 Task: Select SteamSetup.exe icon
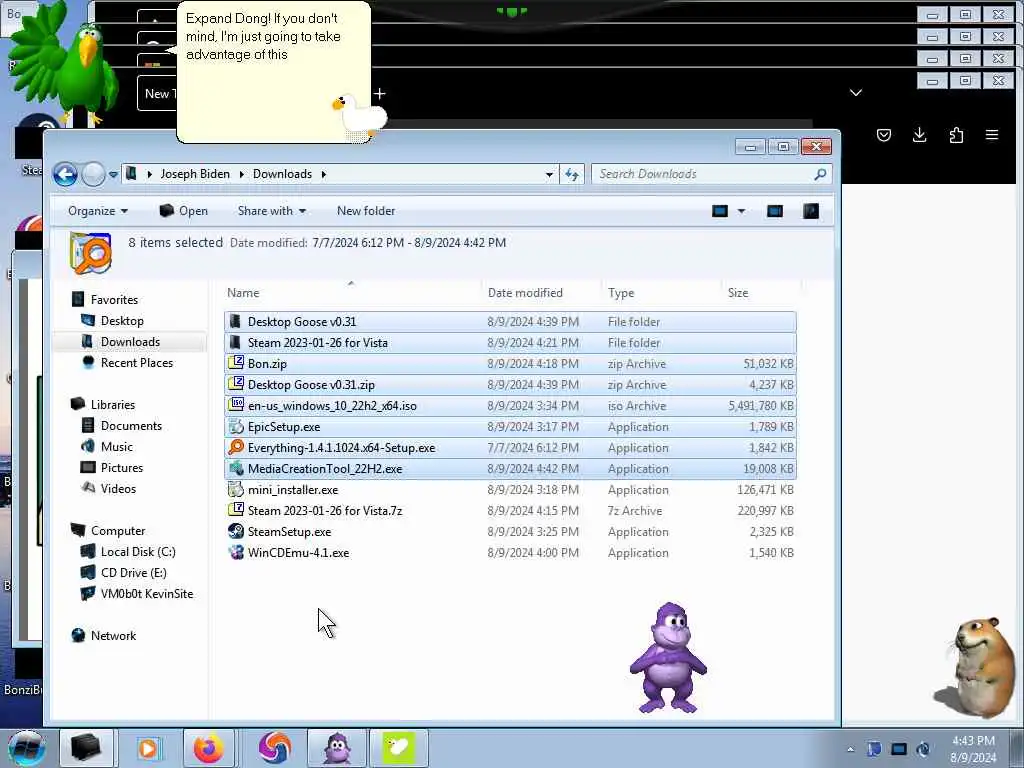[236, 532]
